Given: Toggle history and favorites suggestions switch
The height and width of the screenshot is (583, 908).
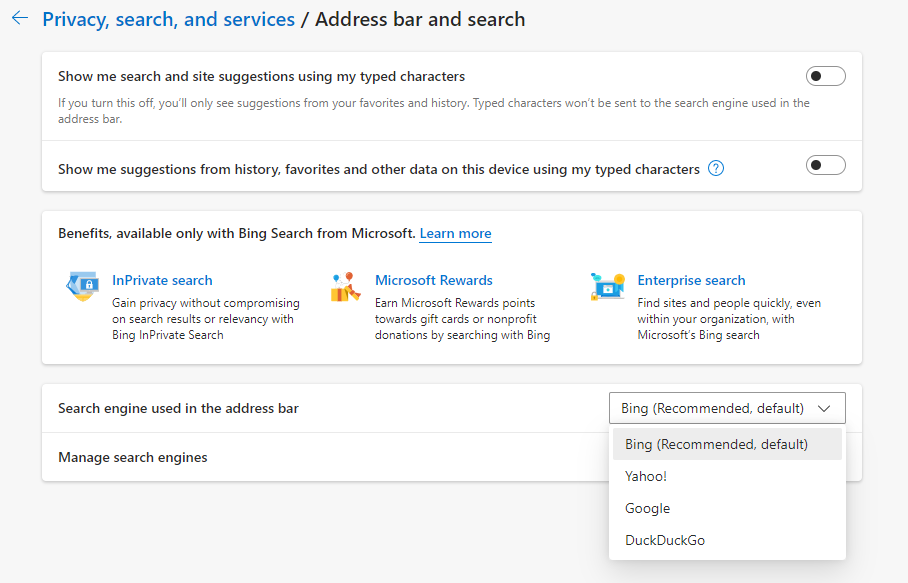Looking at the screenshot, I should pyautogui.click(x=825, y=166).
